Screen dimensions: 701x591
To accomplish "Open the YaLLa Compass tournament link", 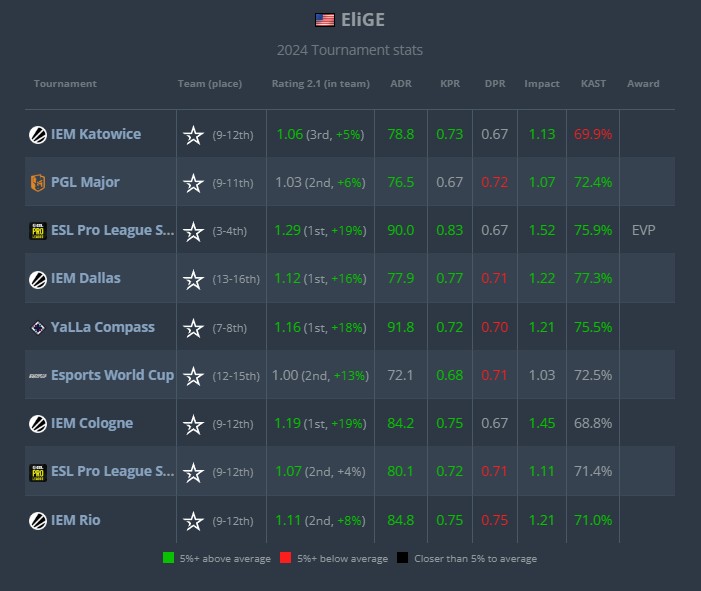I will pyautogui.click(x=103, y=327).
